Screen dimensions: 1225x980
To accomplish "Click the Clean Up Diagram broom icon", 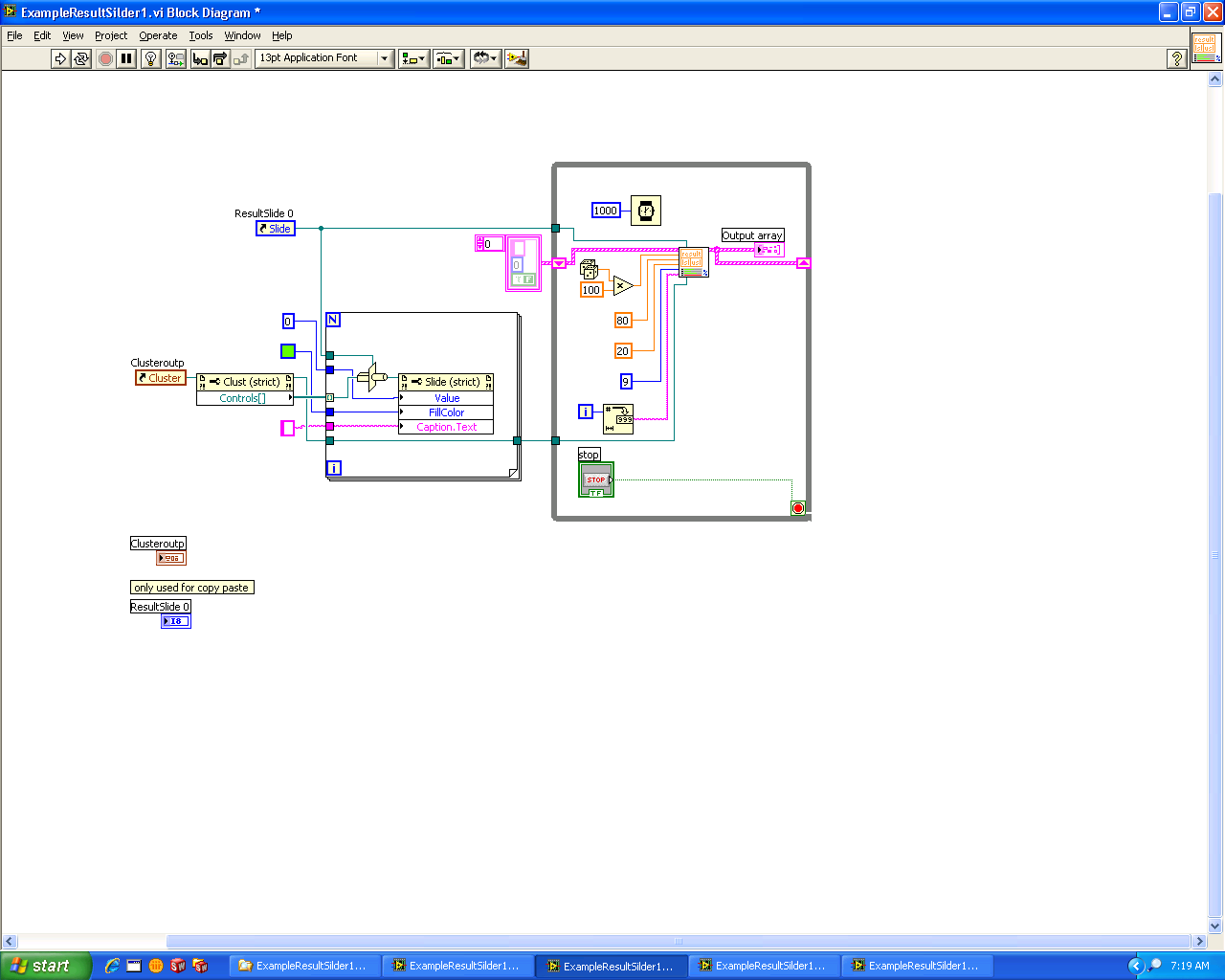I will click(x=517, y=58).
